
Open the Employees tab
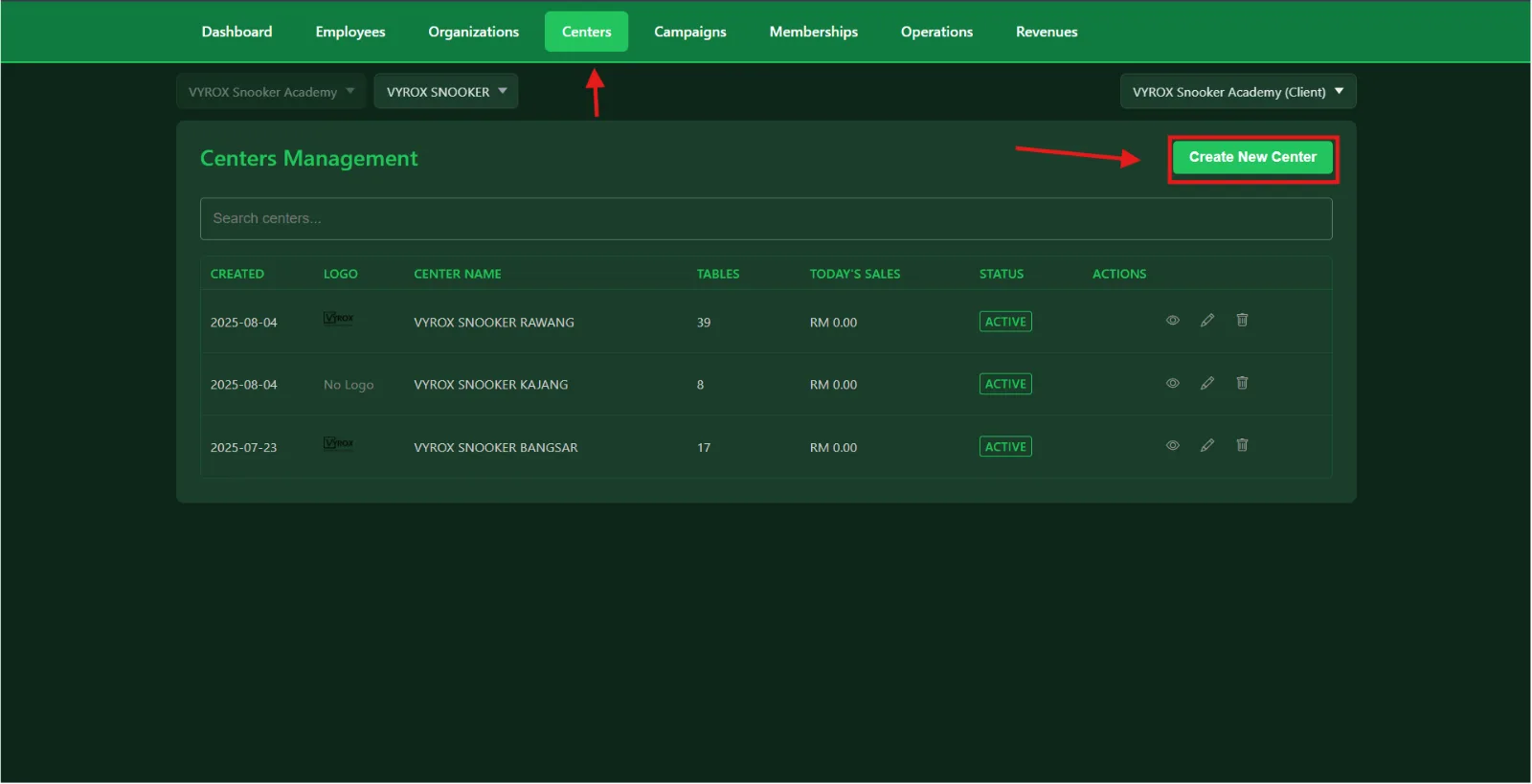click(350, 32)
